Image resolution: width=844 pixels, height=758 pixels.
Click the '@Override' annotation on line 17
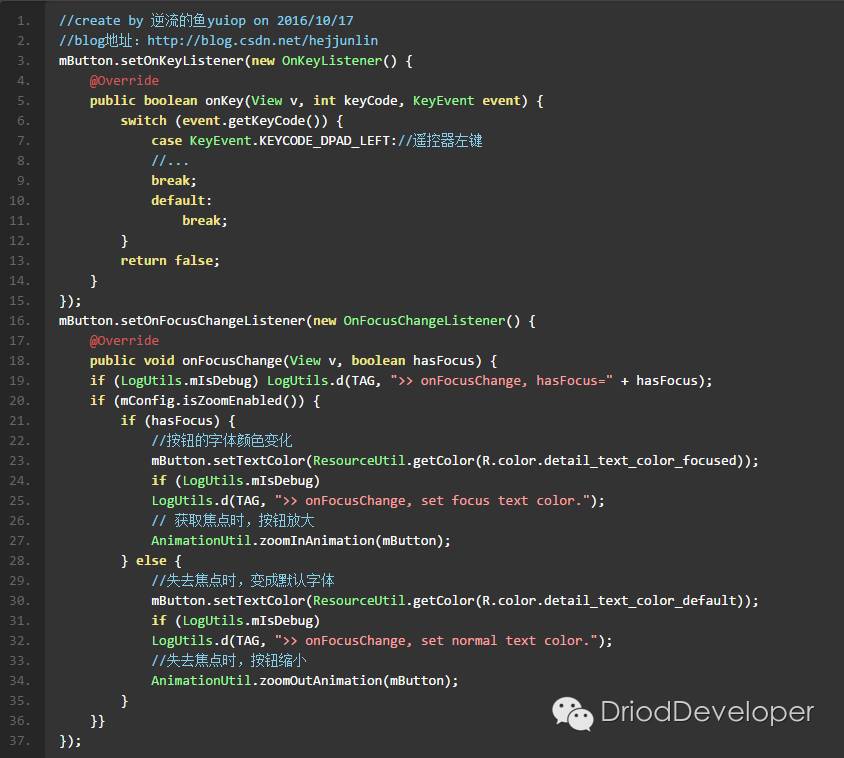click(x=124, y=341)
